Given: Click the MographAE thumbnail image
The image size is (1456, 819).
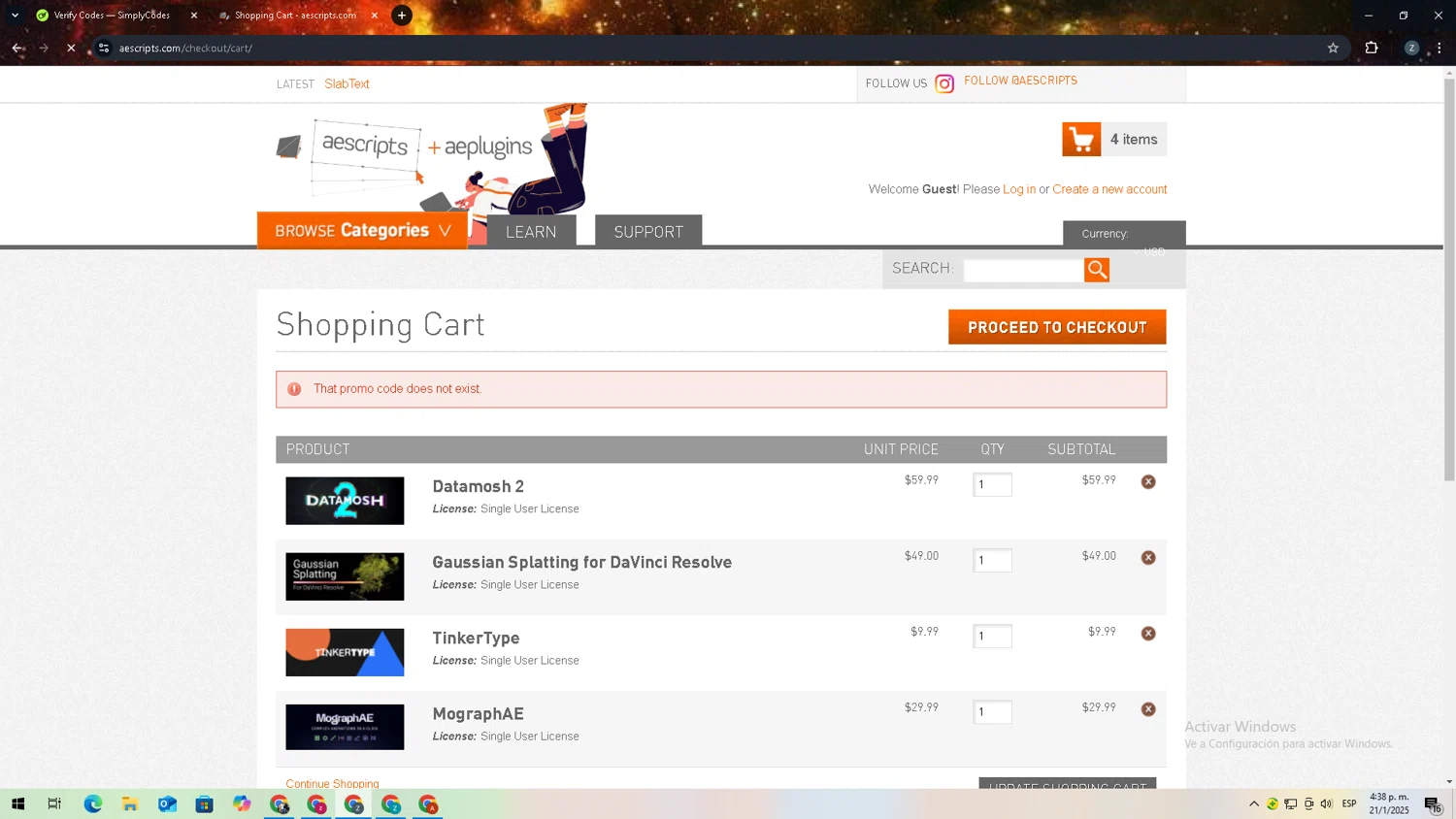Looking at the screenshot, I should [x=345, y=727].
